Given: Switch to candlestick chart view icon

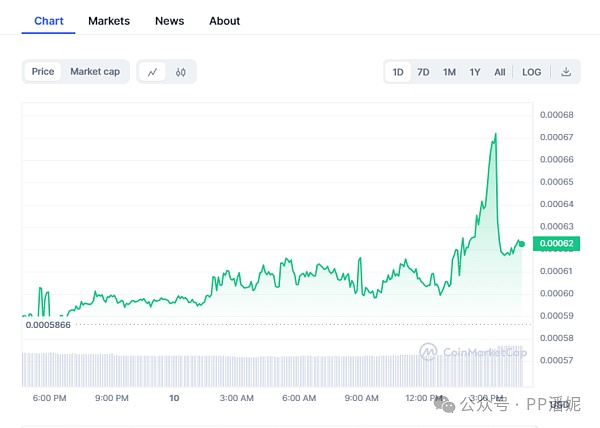Looking at the screenshot, I should (181, 72).
